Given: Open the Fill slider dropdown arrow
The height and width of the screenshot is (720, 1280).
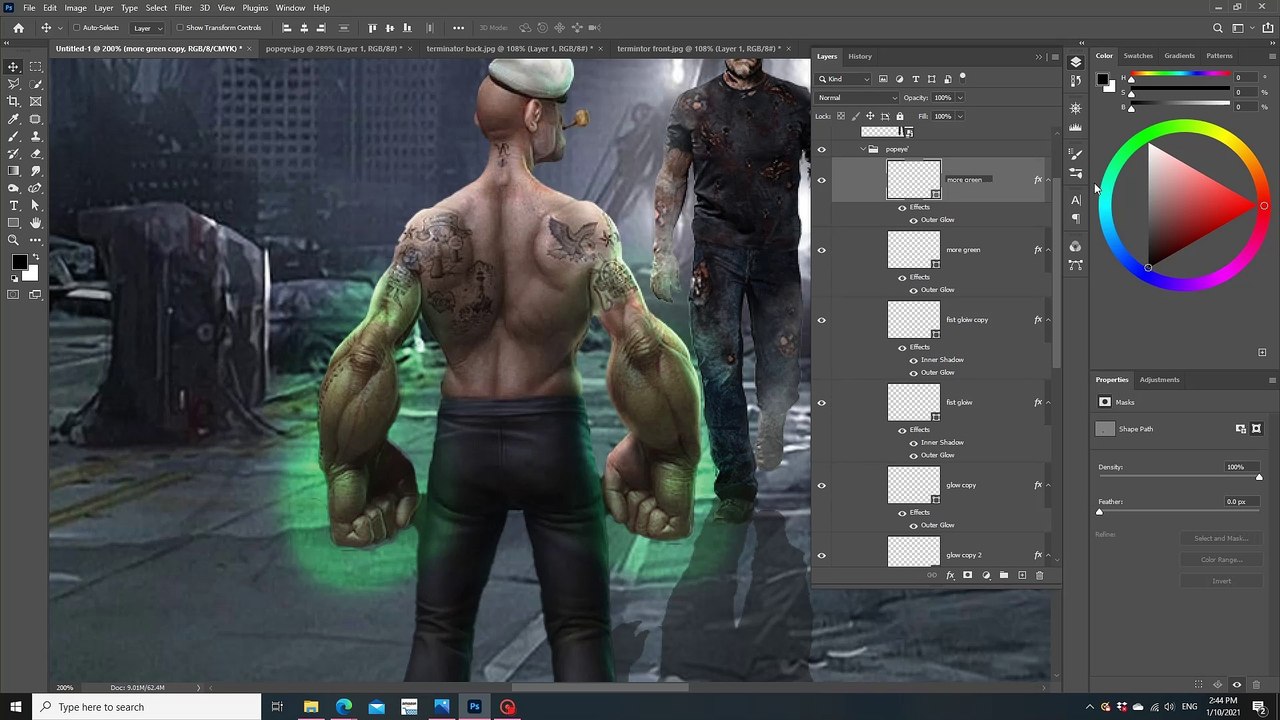Looking at the screenshot, I should click(960, 116).
